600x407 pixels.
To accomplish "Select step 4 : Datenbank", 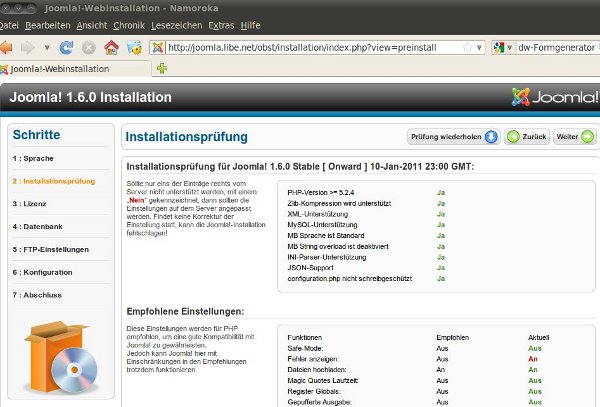I will pos(38,226).
